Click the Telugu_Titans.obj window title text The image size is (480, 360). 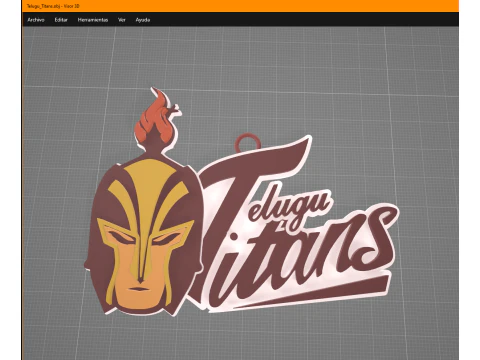(53, 6)
